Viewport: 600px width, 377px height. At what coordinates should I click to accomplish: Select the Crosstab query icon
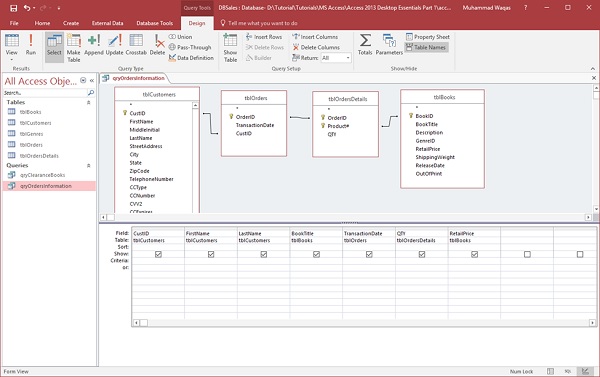tap(136, 45)
